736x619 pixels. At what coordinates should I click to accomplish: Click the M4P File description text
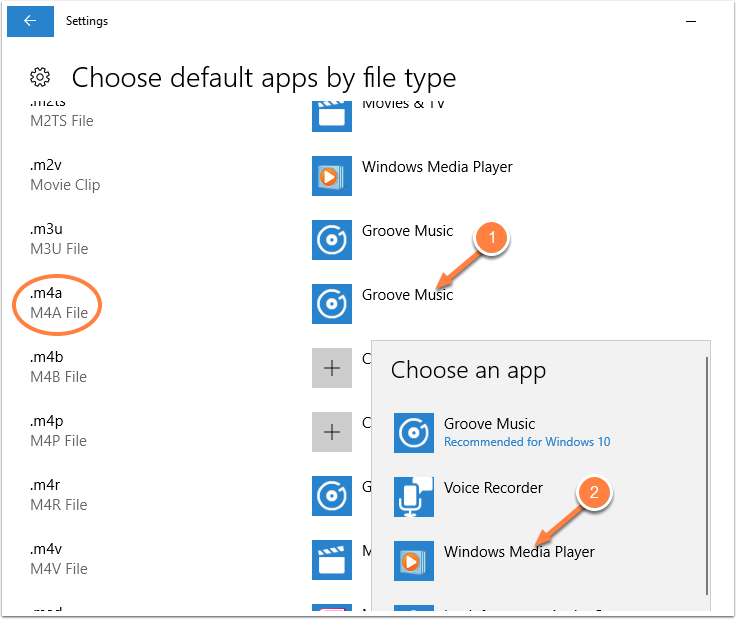click(59, 441)
